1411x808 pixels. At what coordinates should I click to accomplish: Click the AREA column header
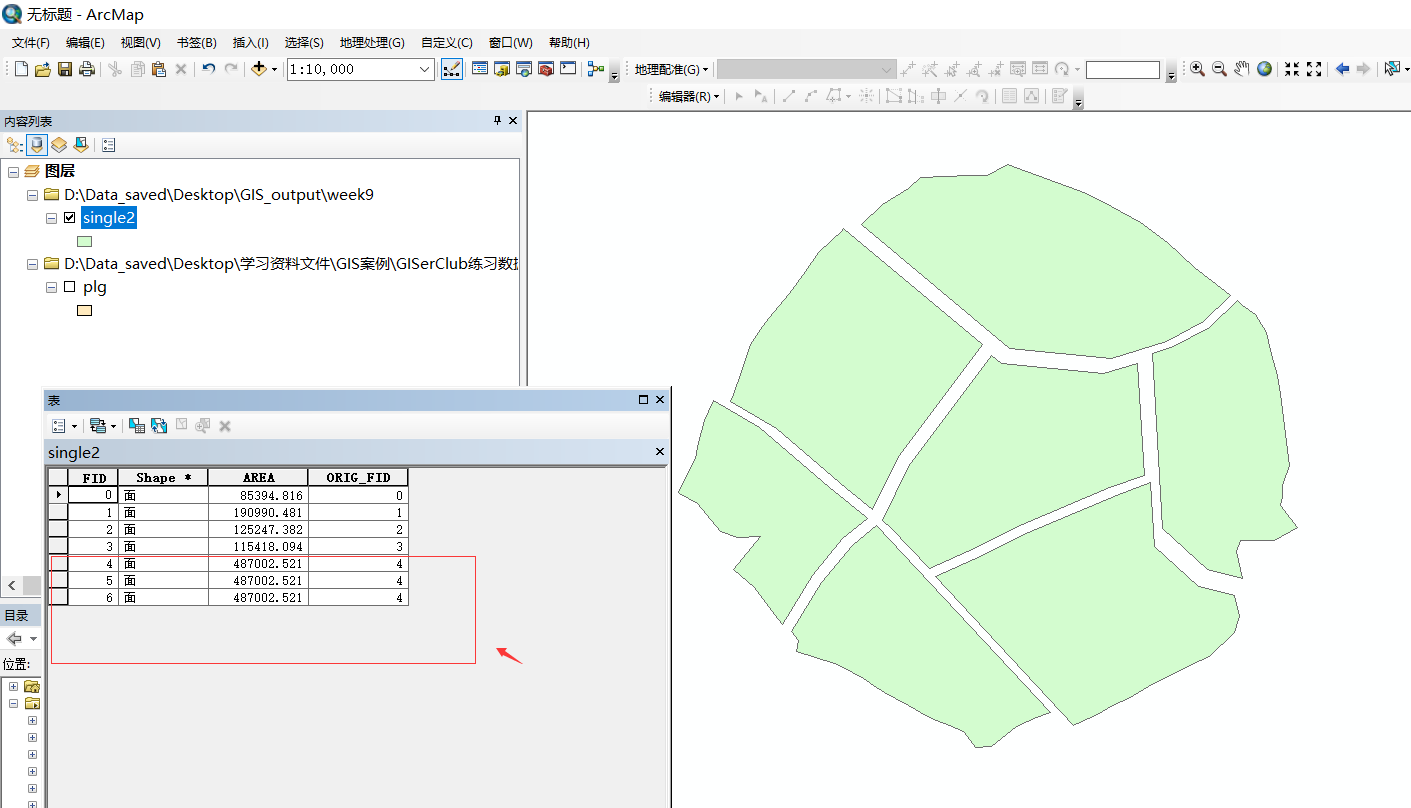click(258, 478)
